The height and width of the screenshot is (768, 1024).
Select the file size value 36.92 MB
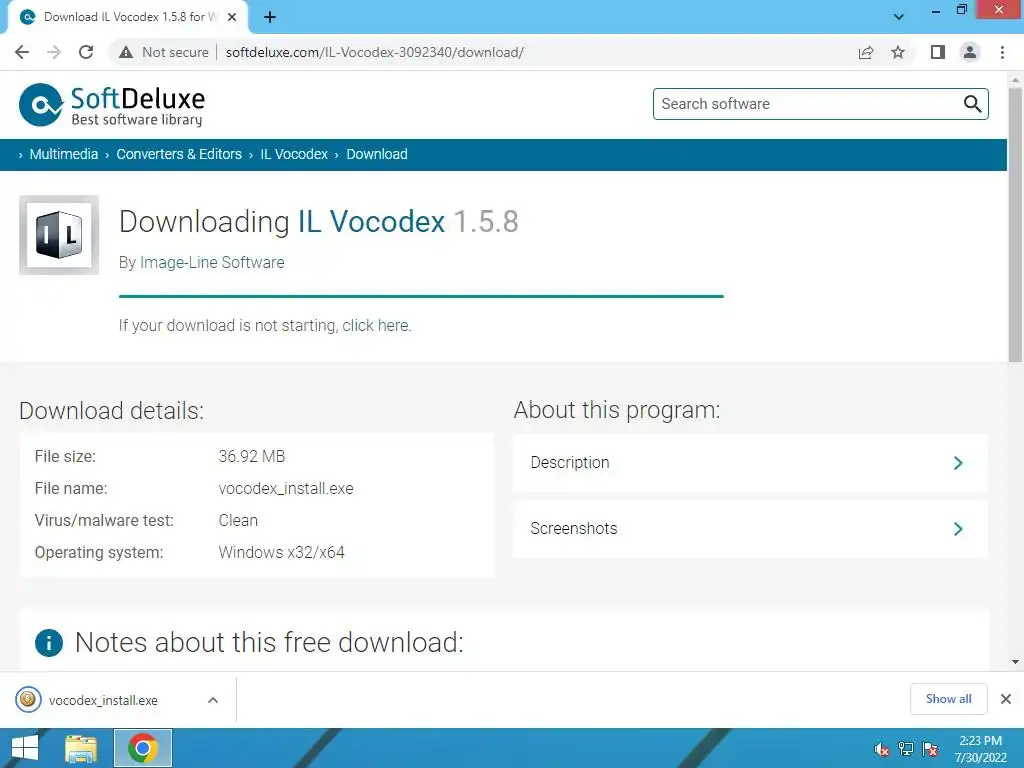[x=251, y=456]
